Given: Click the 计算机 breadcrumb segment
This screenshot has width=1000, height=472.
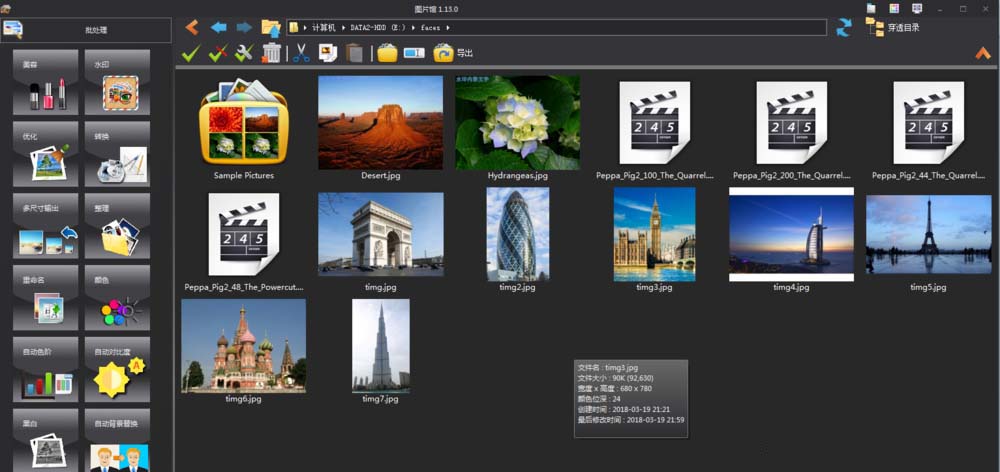Looking at the screenshot, I should 323,28.
